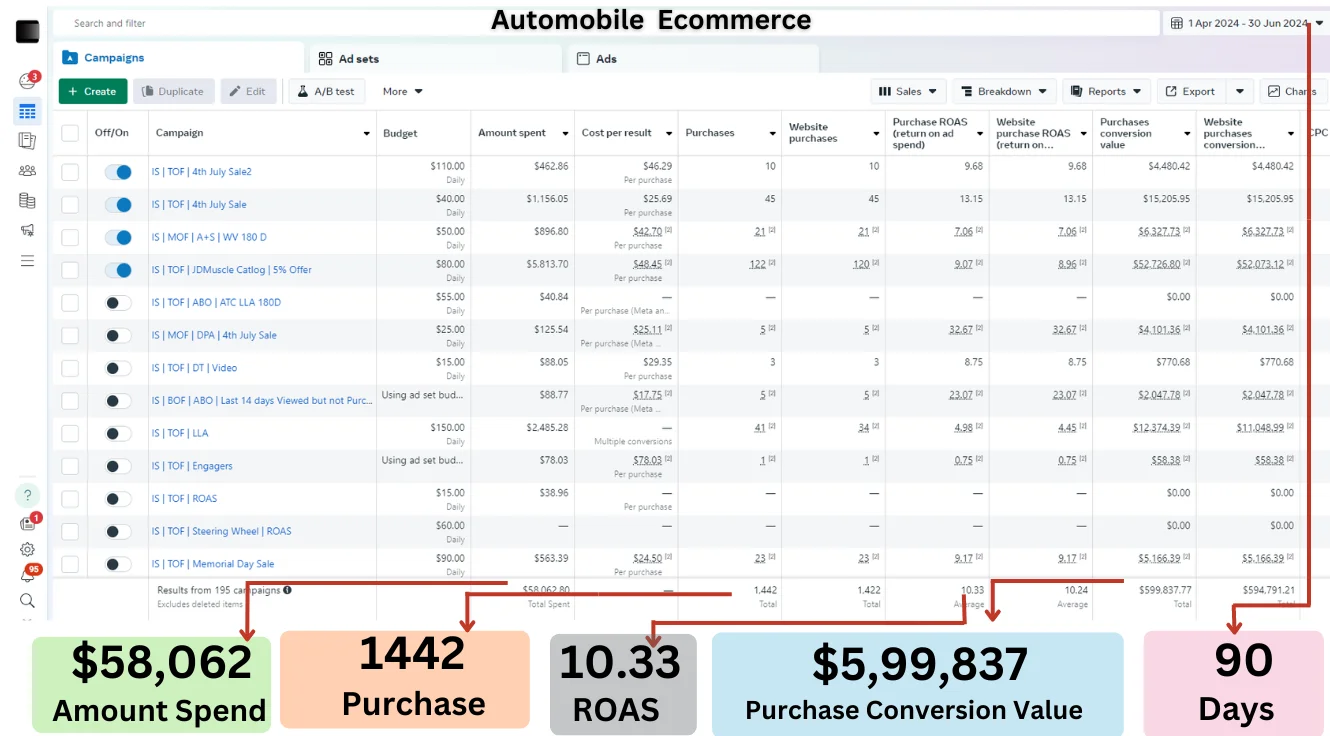Open the Amount spent column dropdown arrow
The width and height of the screenshot is (1330, 736).
point(565,133)
